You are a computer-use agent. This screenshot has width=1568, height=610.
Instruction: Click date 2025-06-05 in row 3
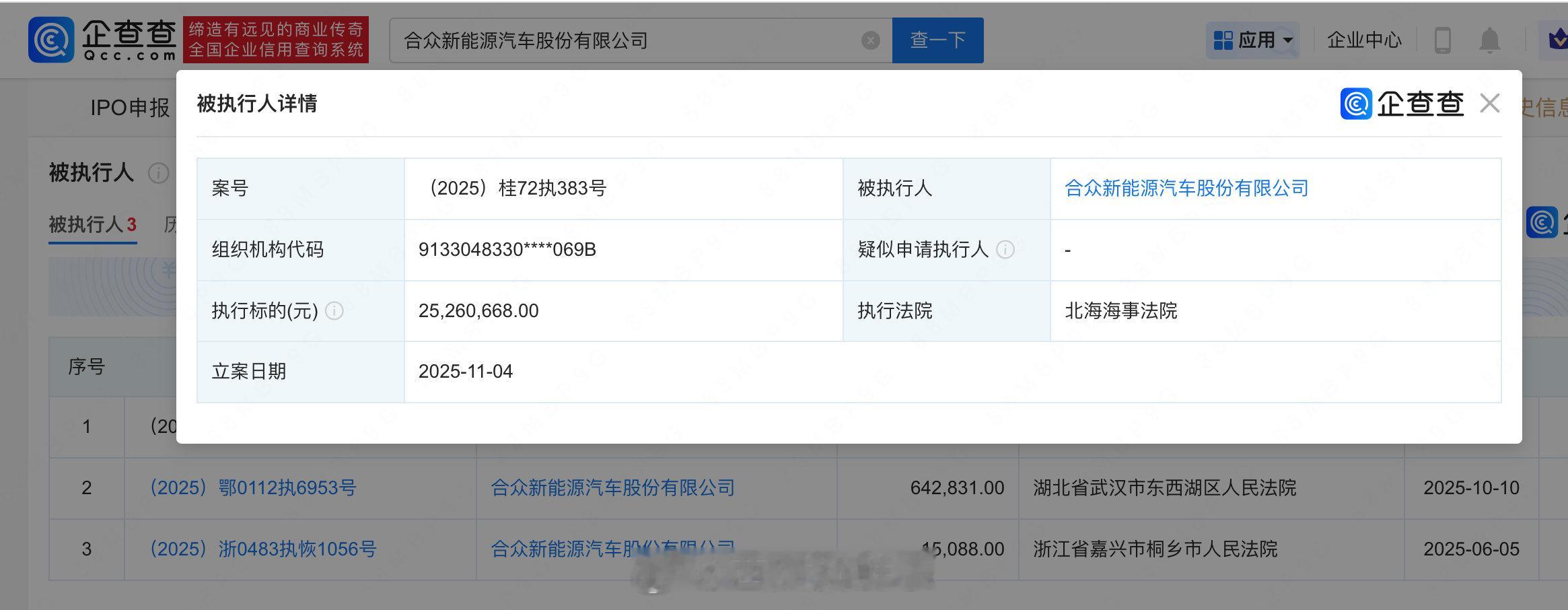[x=1471, y=549]
